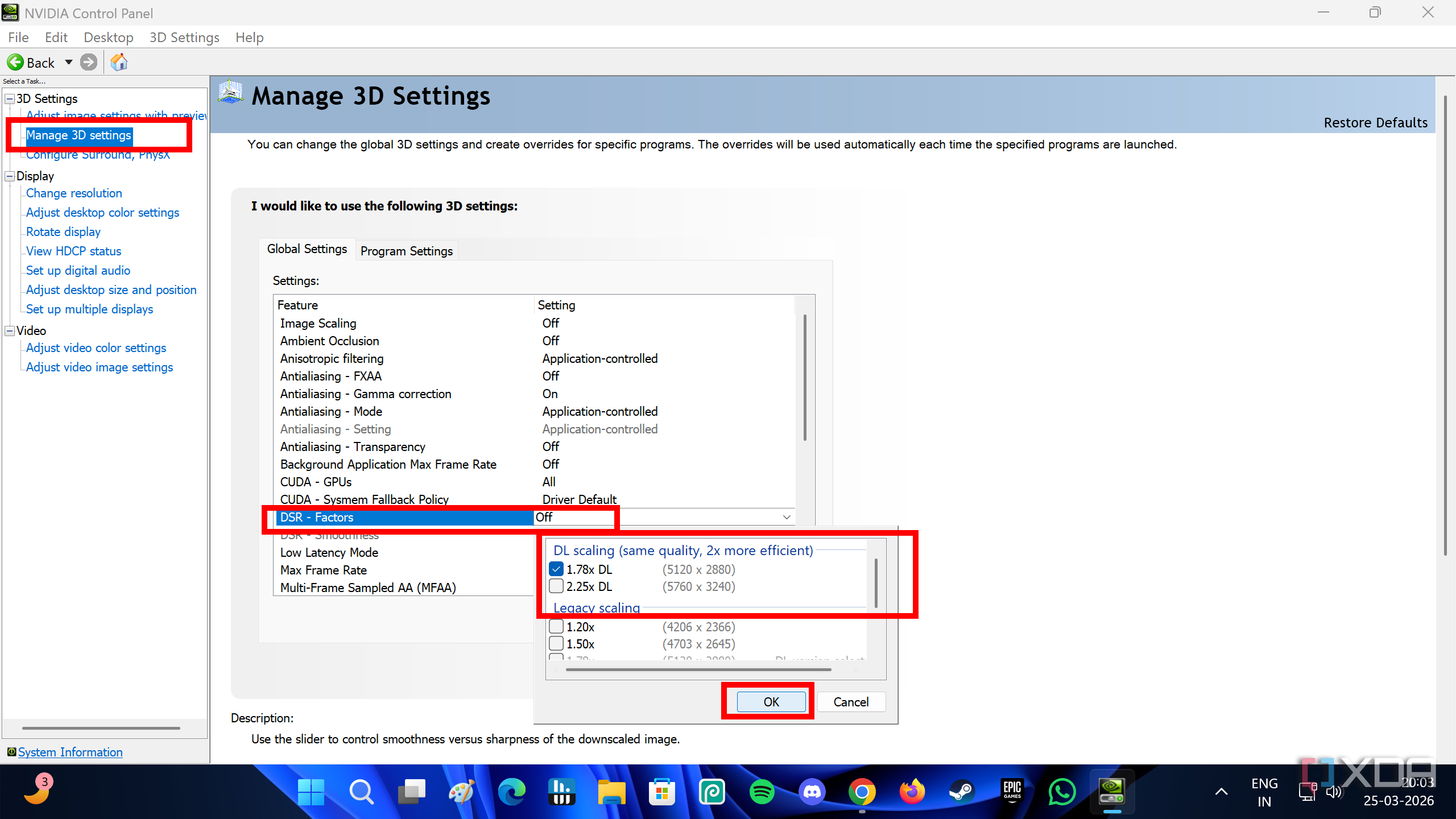Open System Information link
The width and height of the screenshot is (1456, 819).
tap(71, 752)
